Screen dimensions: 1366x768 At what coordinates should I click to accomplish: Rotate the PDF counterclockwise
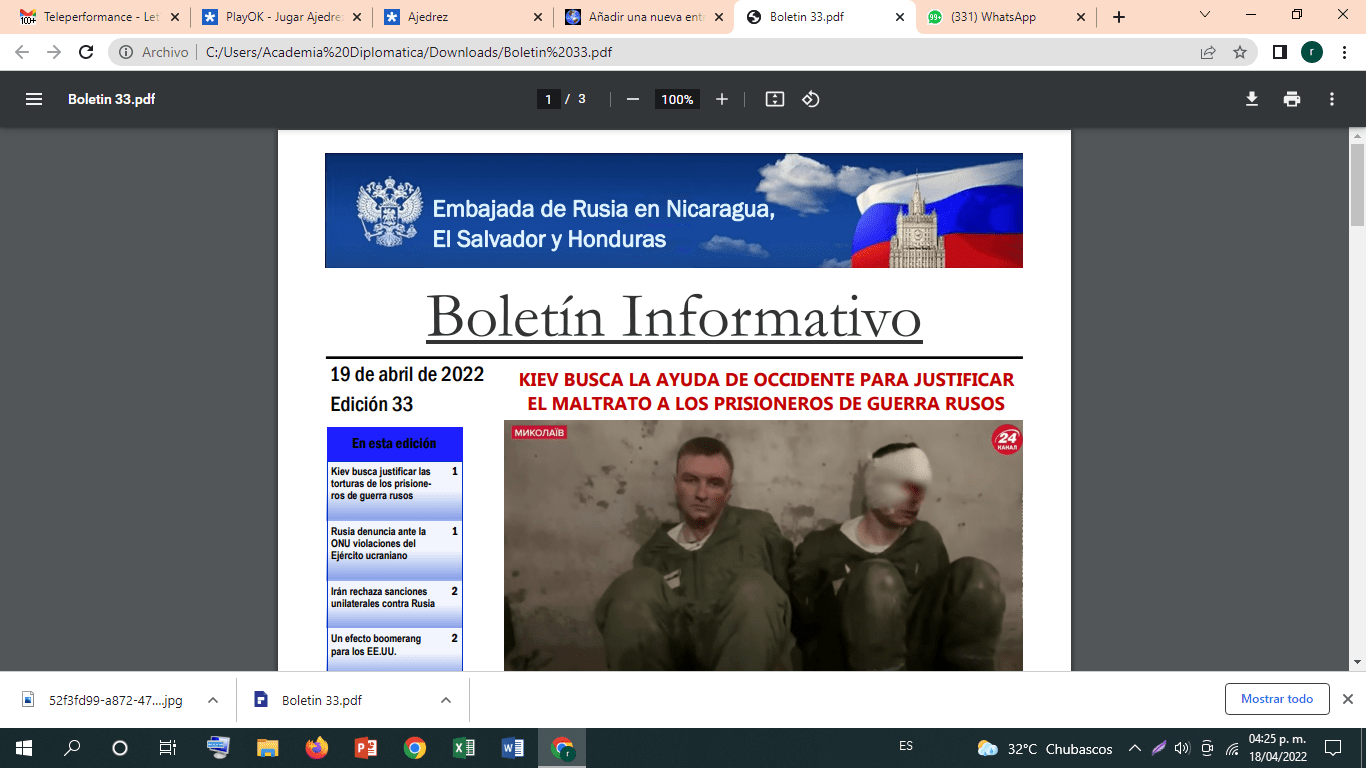(x=811, y=99)
